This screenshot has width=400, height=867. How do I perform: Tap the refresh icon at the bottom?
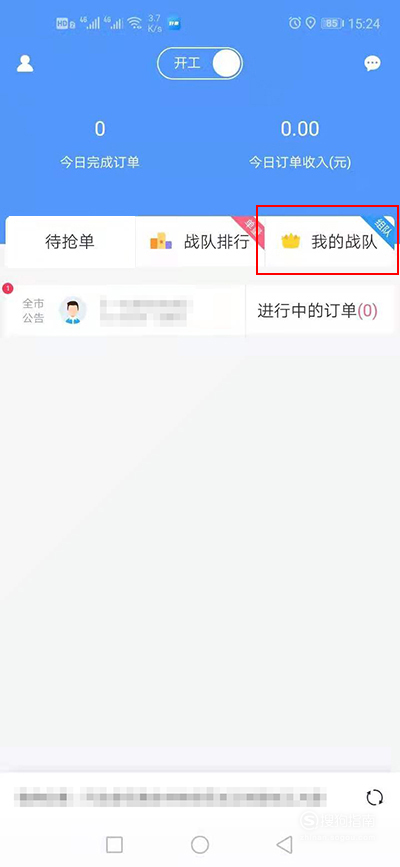click(375, 797)
